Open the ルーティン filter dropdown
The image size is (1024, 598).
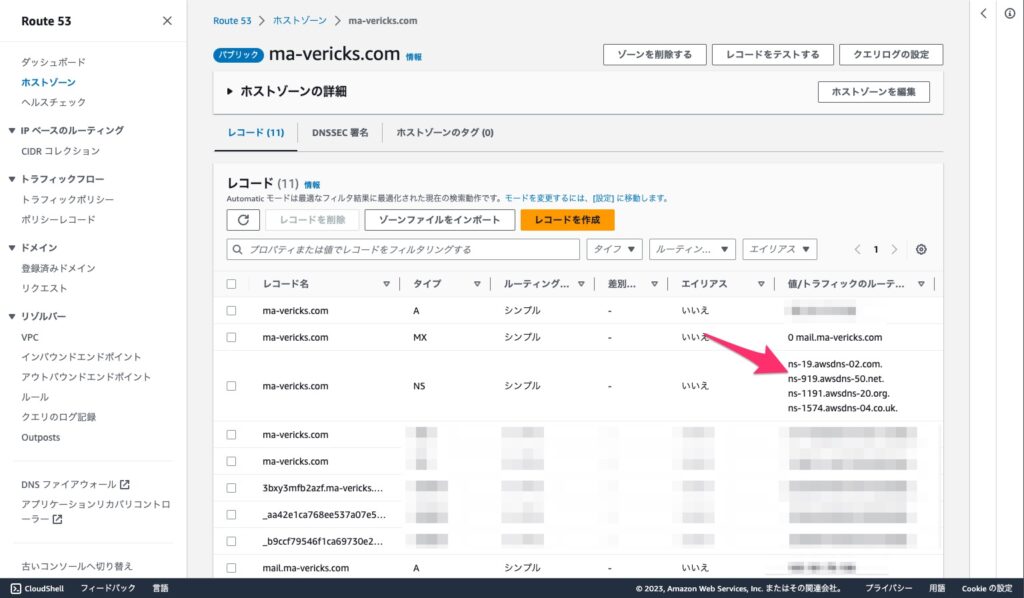[x=692, y=249]
